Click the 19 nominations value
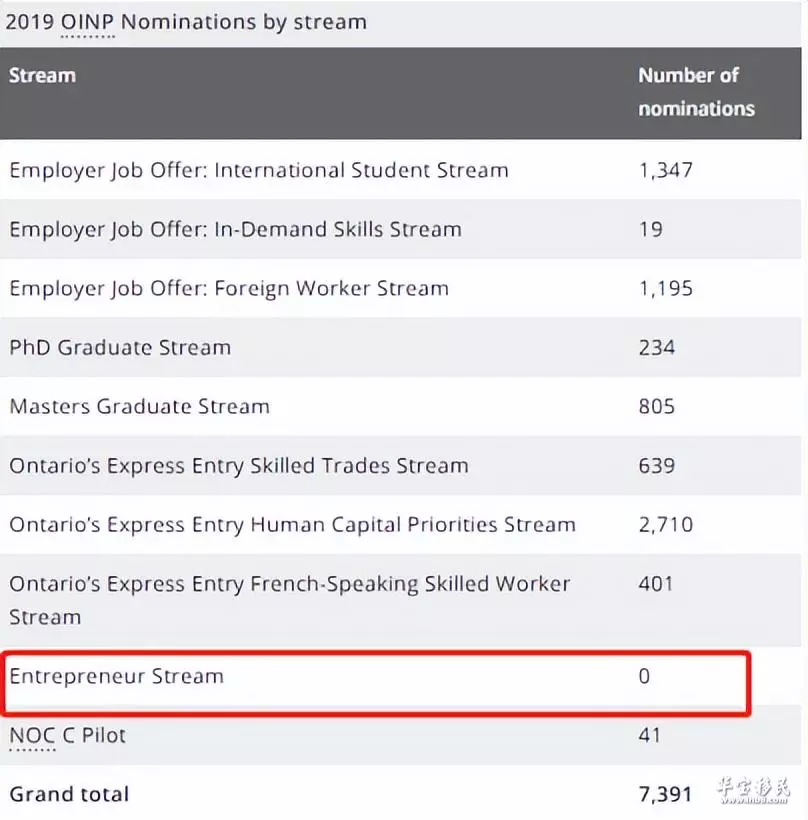This screenshot has height=820, width=808. tap(651, 230)
